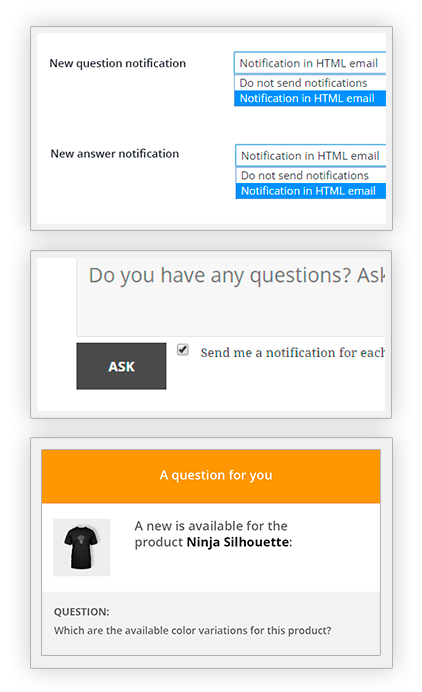422x692 pixels.
Task: Click 'A new is available for the product' text
Action: pos(211,534)
